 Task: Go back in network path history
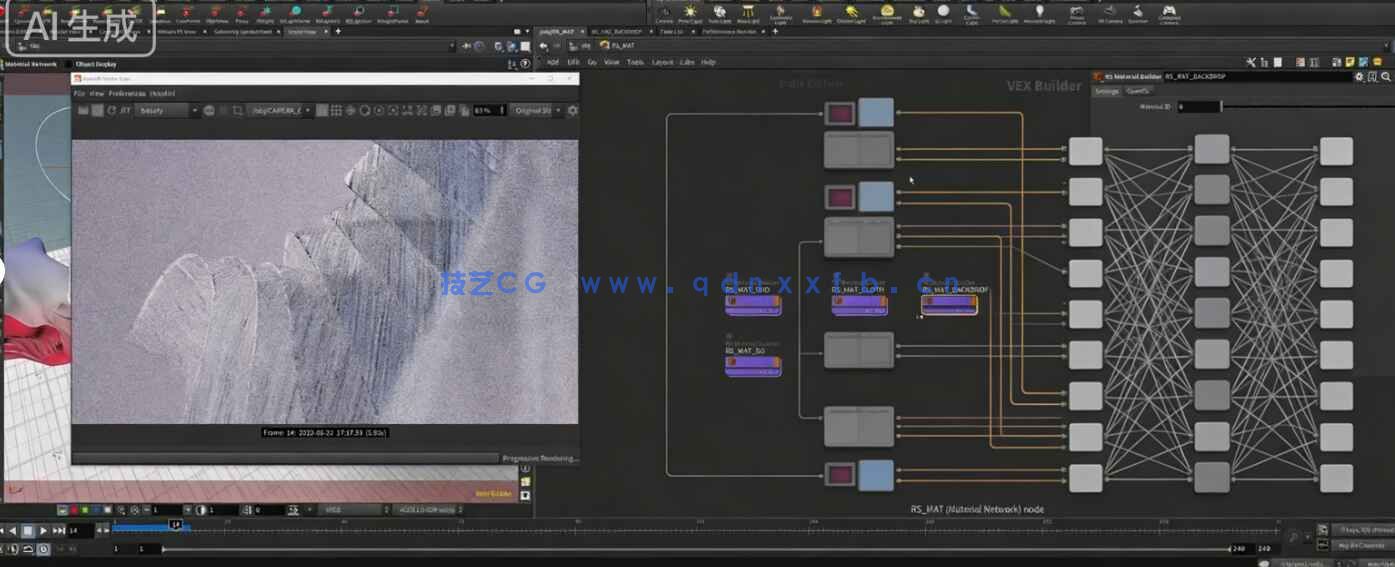544,46
